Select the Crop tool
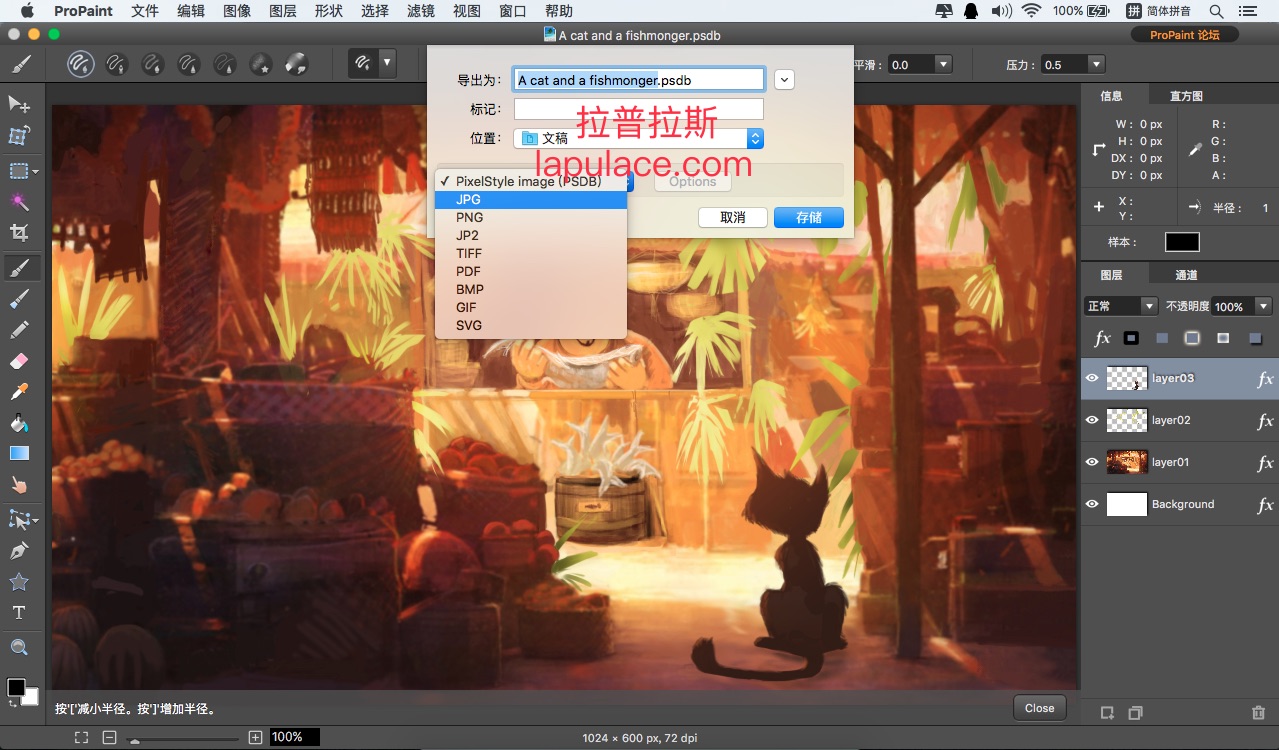Viewport: 1279px width, 750px height. (x=19, y=233)
